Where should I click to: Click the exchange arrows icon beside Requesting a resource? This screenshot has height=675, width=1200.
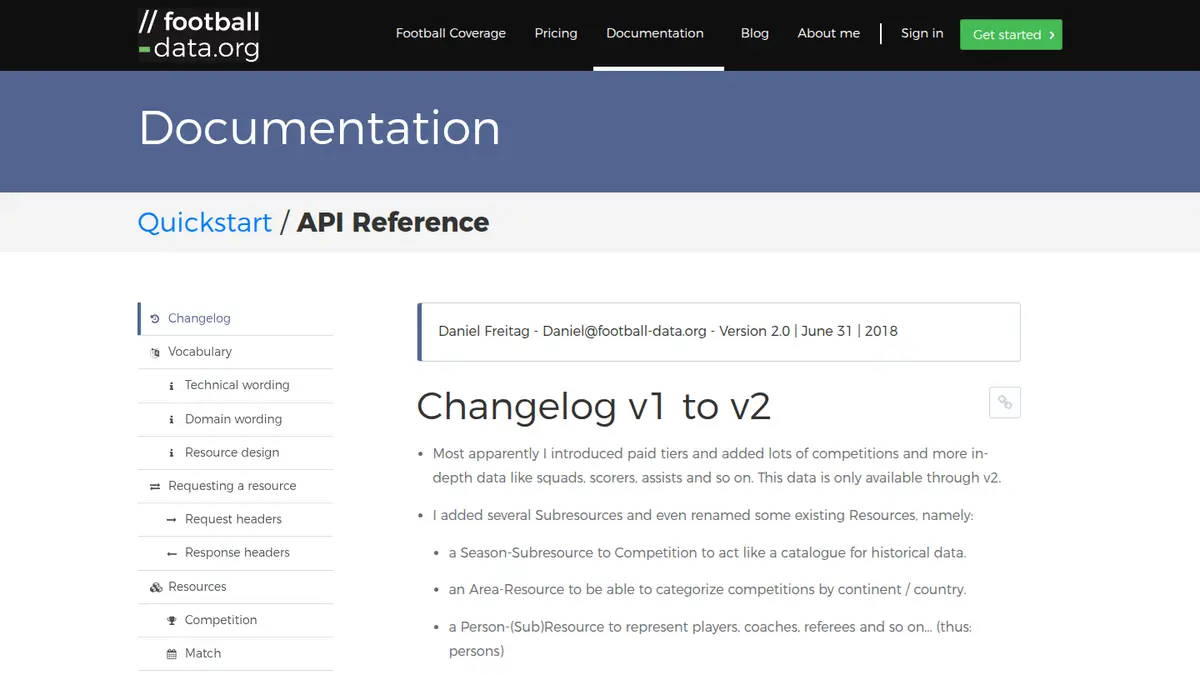pyautogui.click(x=155, y=486)
